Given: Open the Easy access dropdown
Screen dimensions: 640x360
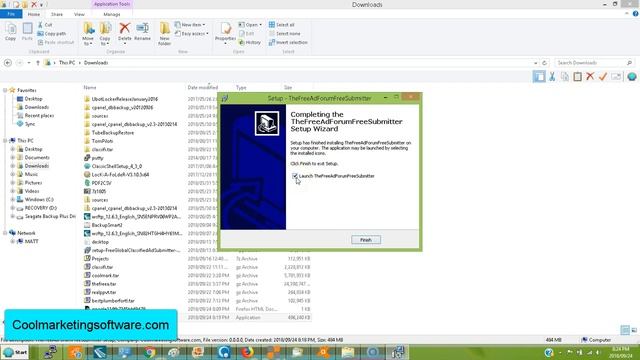Looking at the screenshot, I should [x=192, y=33].
